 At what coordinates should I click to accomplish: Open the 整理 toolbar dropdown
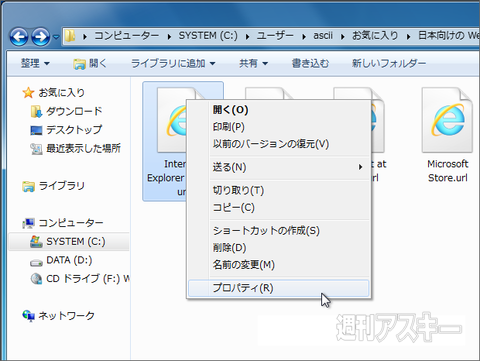coord(35,63)
